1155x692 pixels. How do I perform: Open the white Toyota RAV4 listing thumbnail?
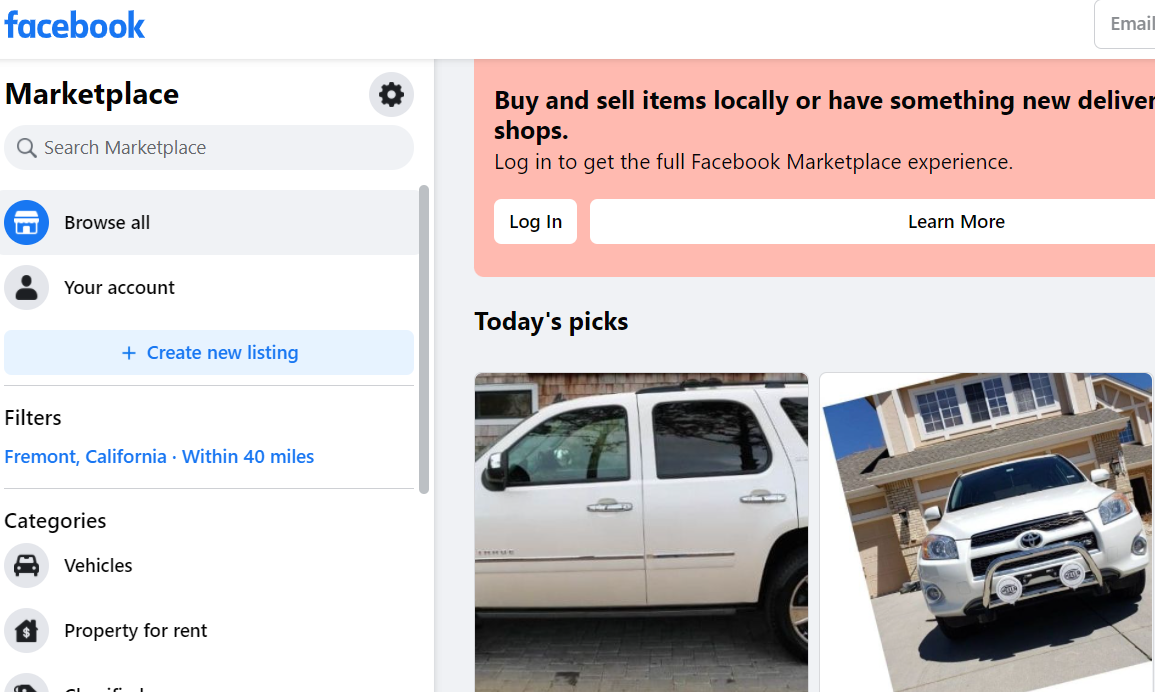click(986, 532)
